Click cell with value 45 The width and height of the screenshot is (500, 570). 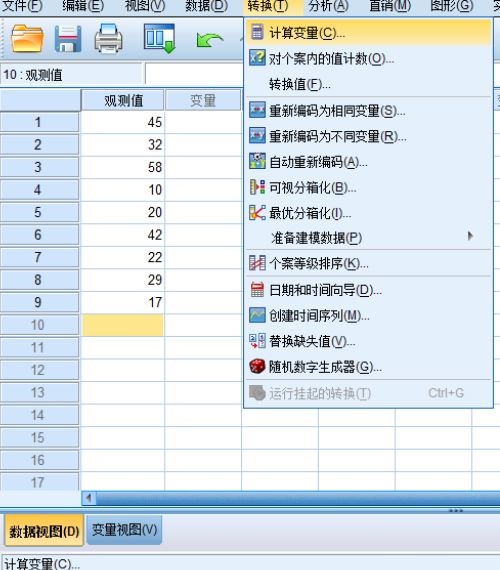[123, 122]
